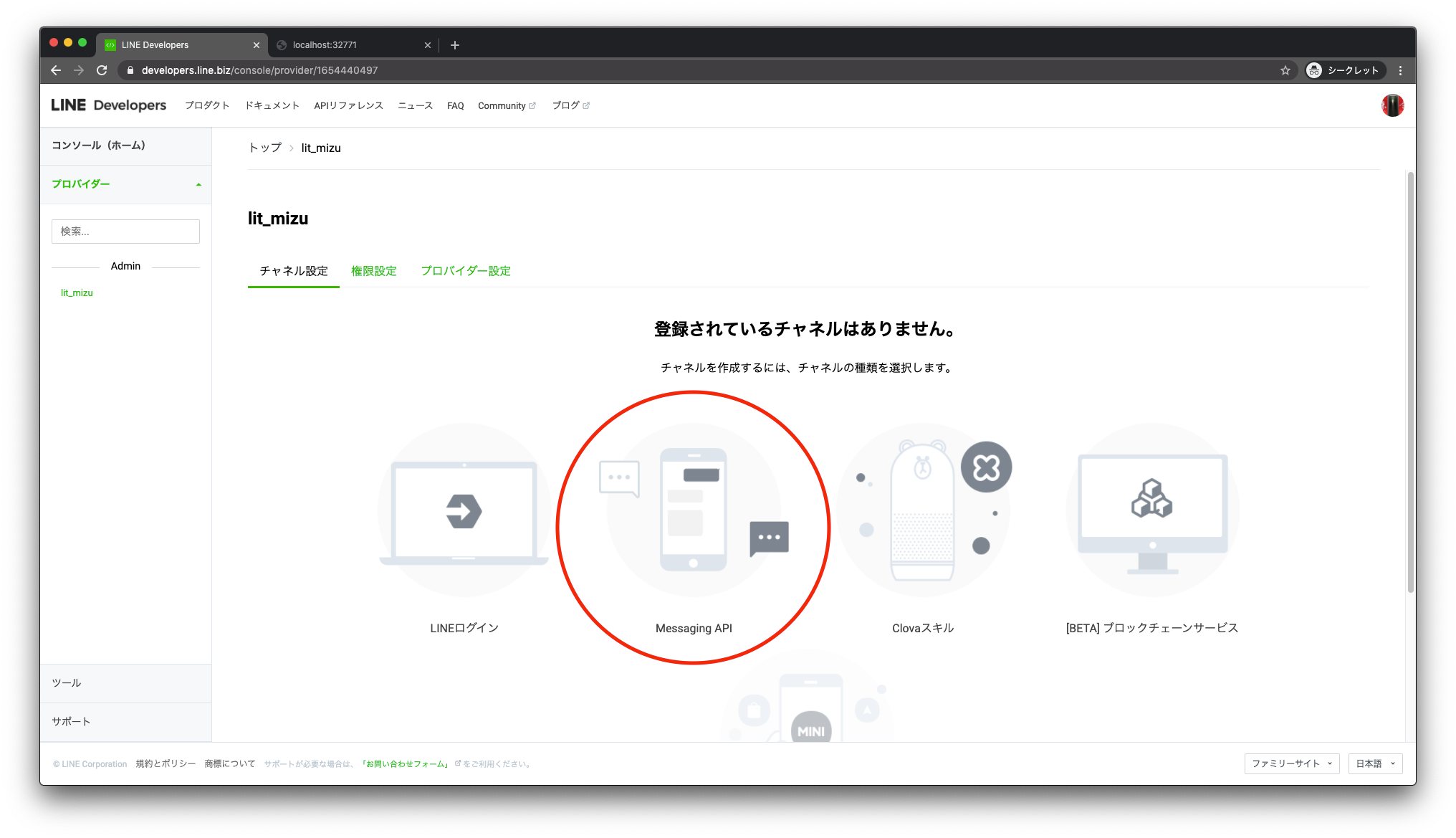1456x838 pixels.
Task: Select lit_mizu provider in sidebar
Action: pos(77,292)
